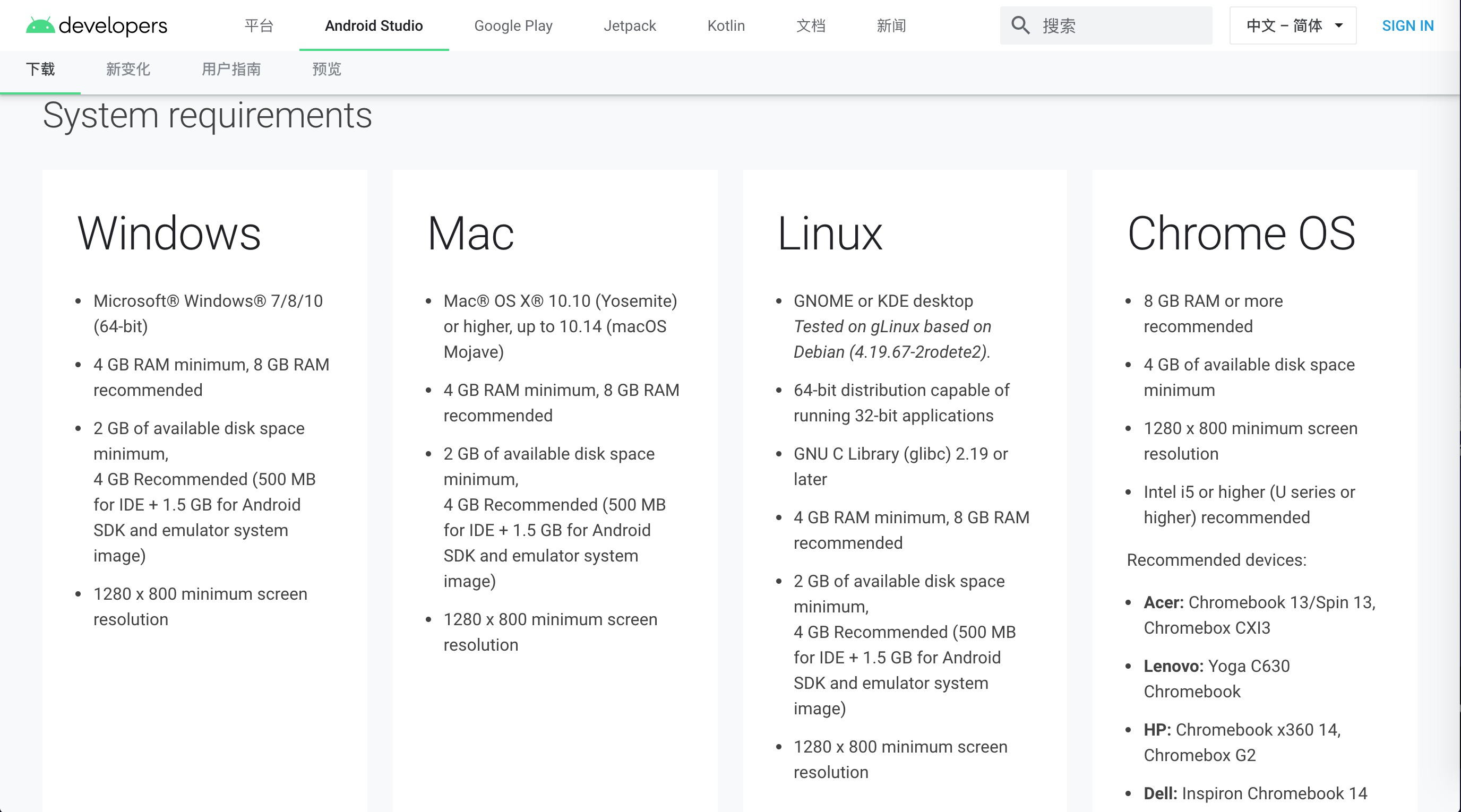Select the 下载 sub-tab
1461x812 pixels.
tap(40, 69)
